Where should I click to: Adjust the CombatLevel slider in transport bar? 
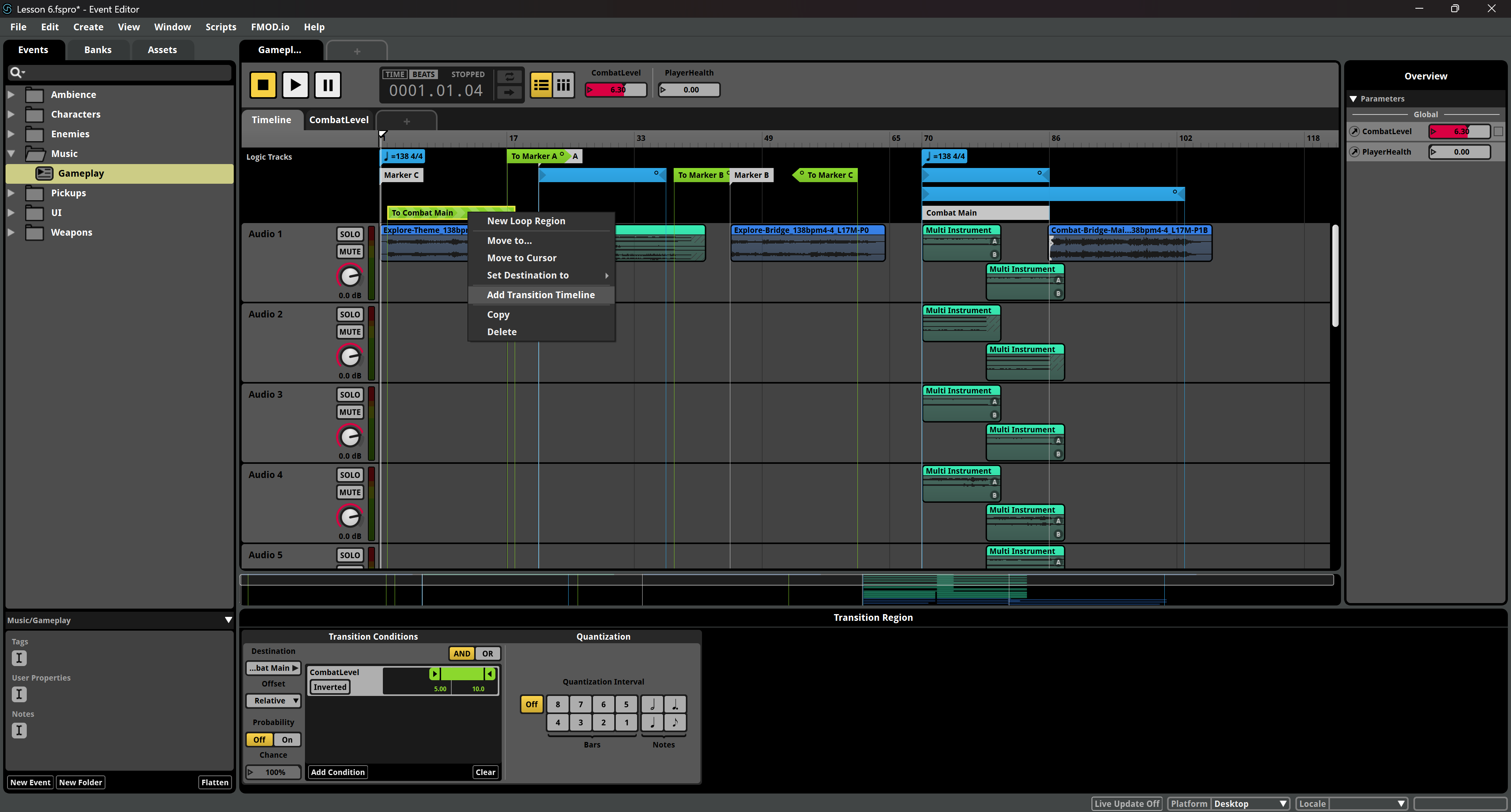(616, 90)
